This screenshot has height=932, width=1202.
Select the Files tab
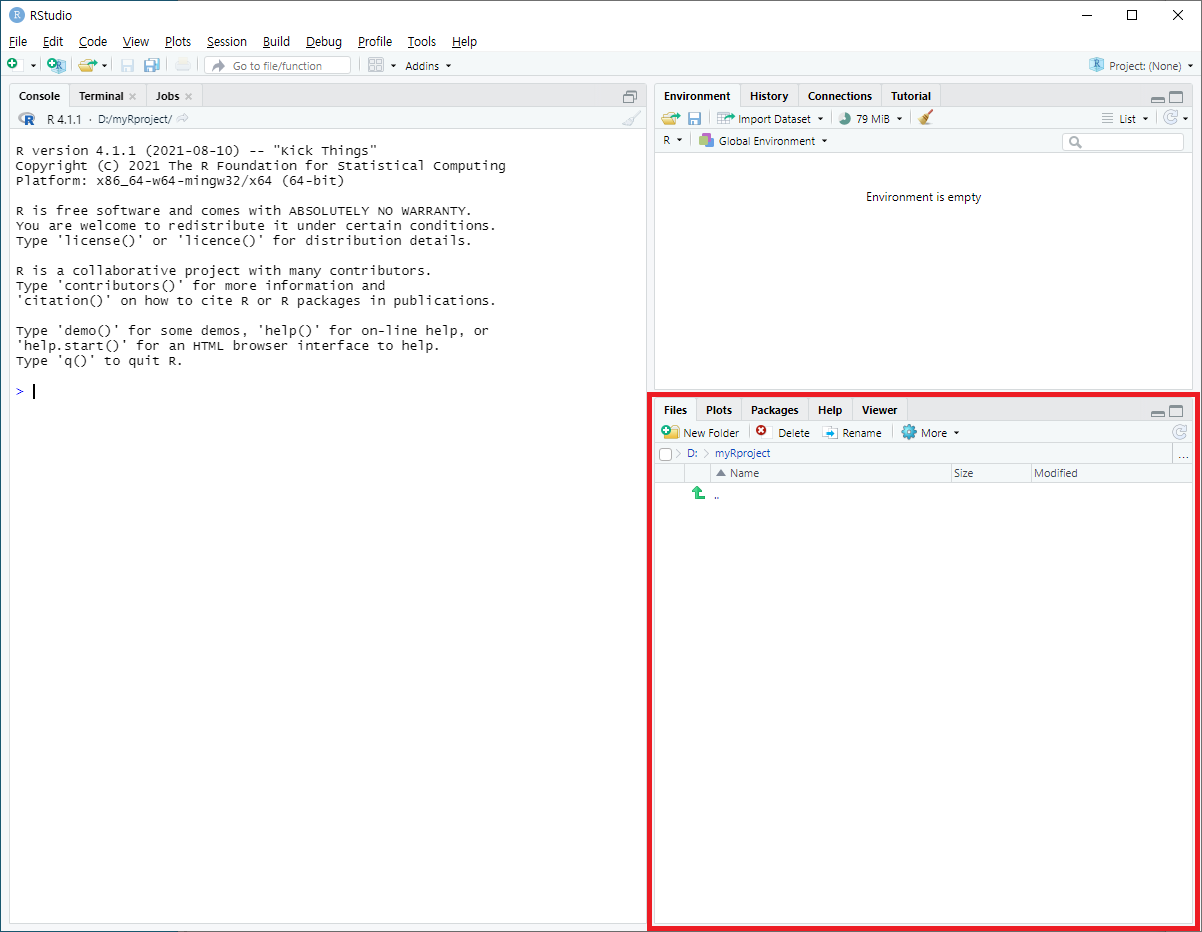676,410
